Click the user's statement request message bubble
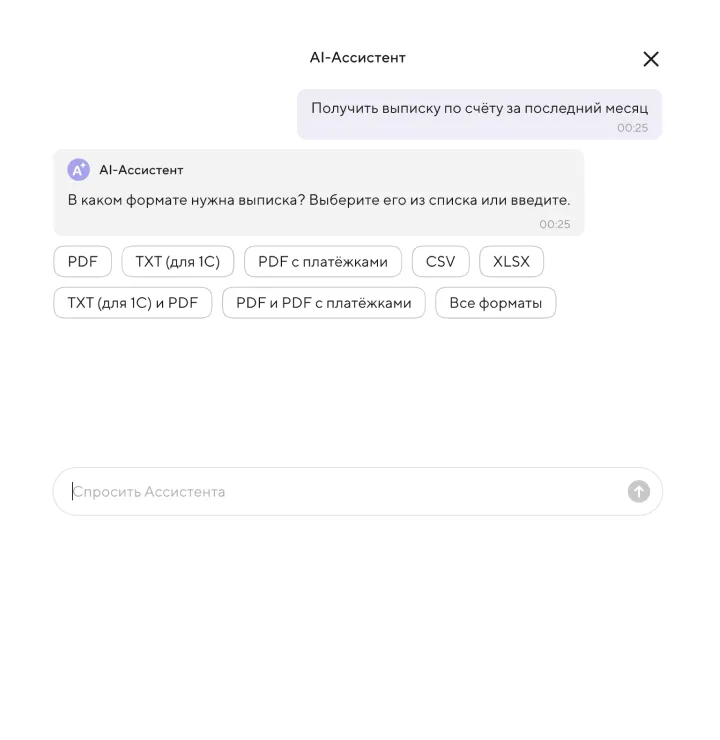 pos(479,108)
